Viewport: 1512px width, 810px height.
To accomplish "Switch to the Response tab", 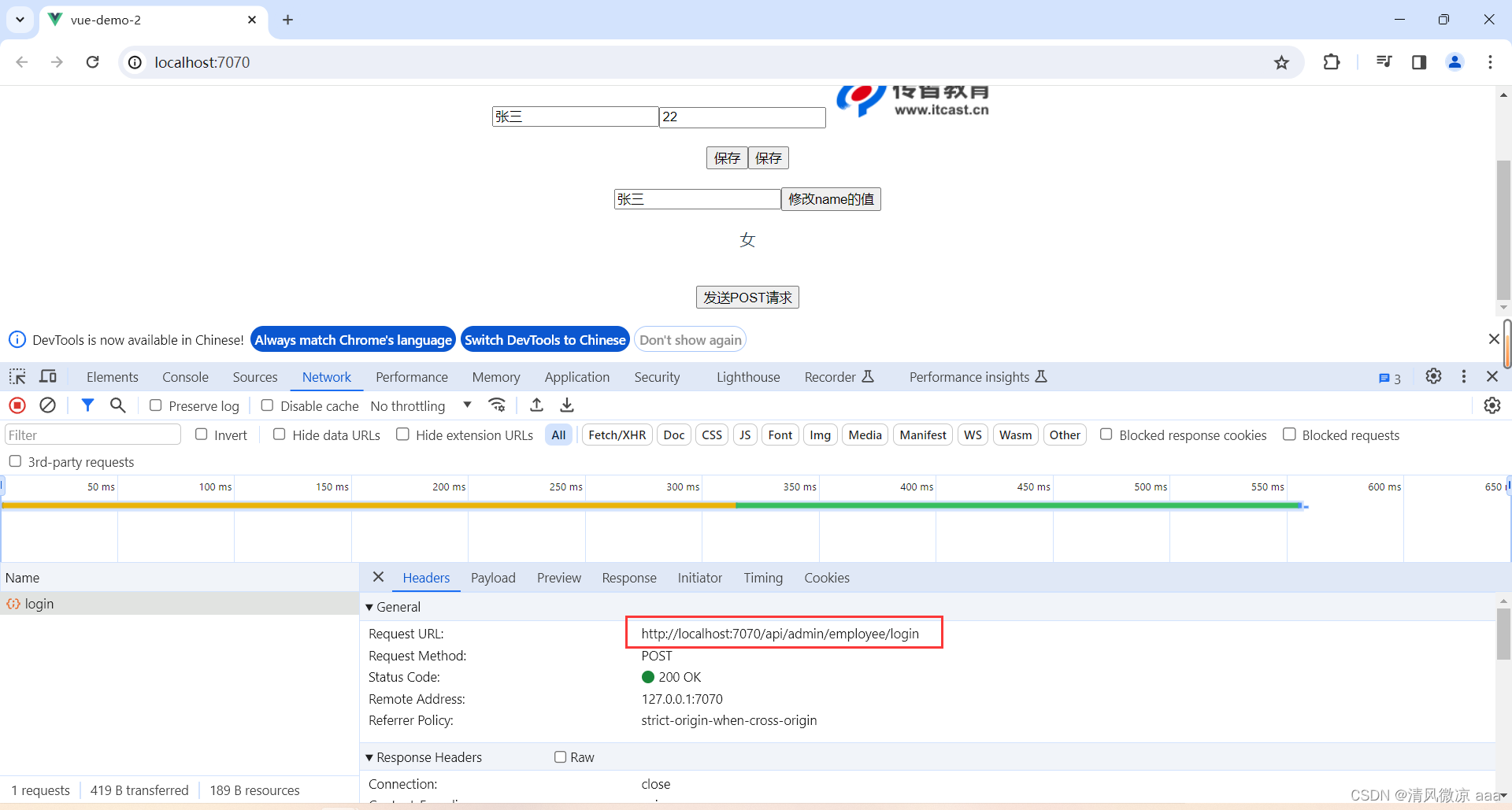I will pos(629,578).
